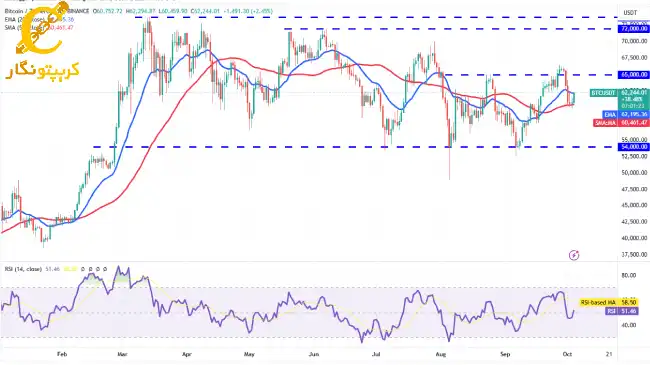The width and height of the screenshot is (650, 365).
Task: Click the 54,000.00 horizontal line price label
Action: click(633, 147)
